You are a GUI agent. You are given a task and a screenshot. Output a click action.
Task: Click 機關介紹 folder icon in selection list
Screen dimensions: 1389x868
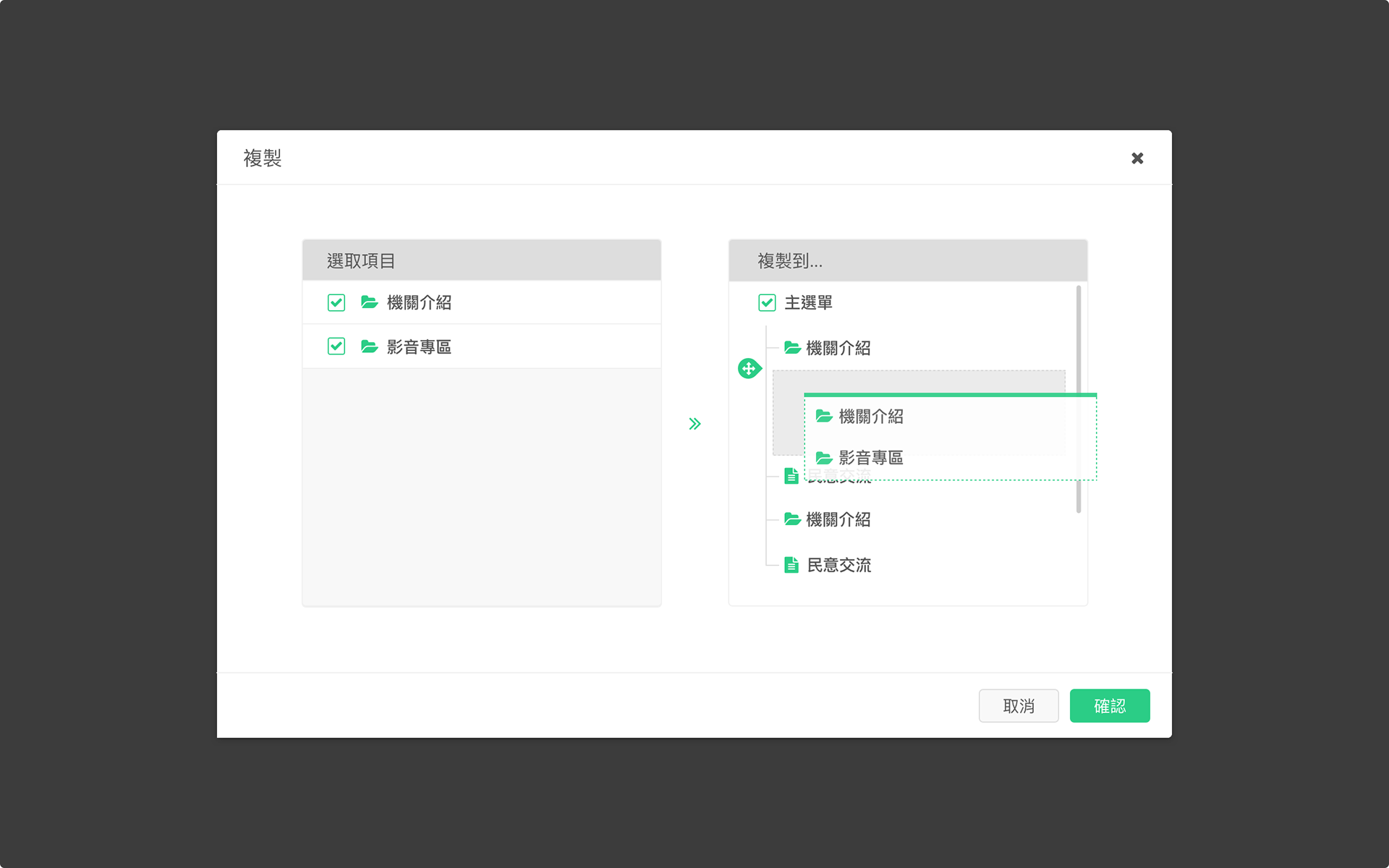click(x=370, y=302)
